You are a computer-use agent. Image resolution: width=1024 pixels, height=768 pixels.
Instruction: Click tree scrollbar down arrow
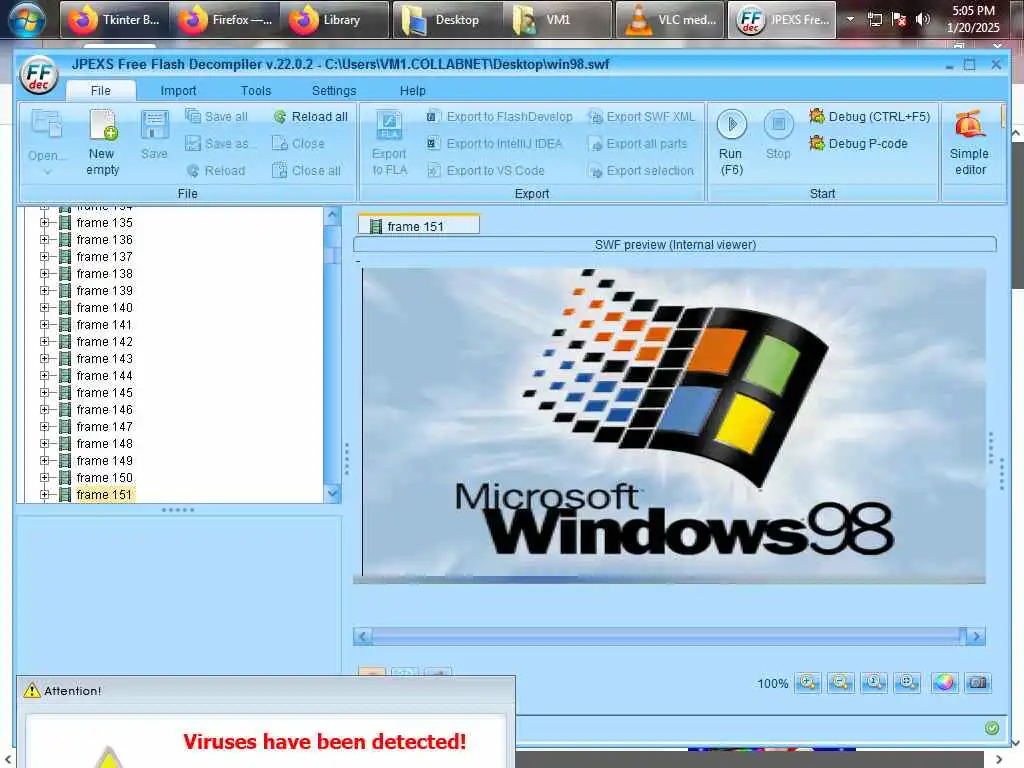pos(332,494)
